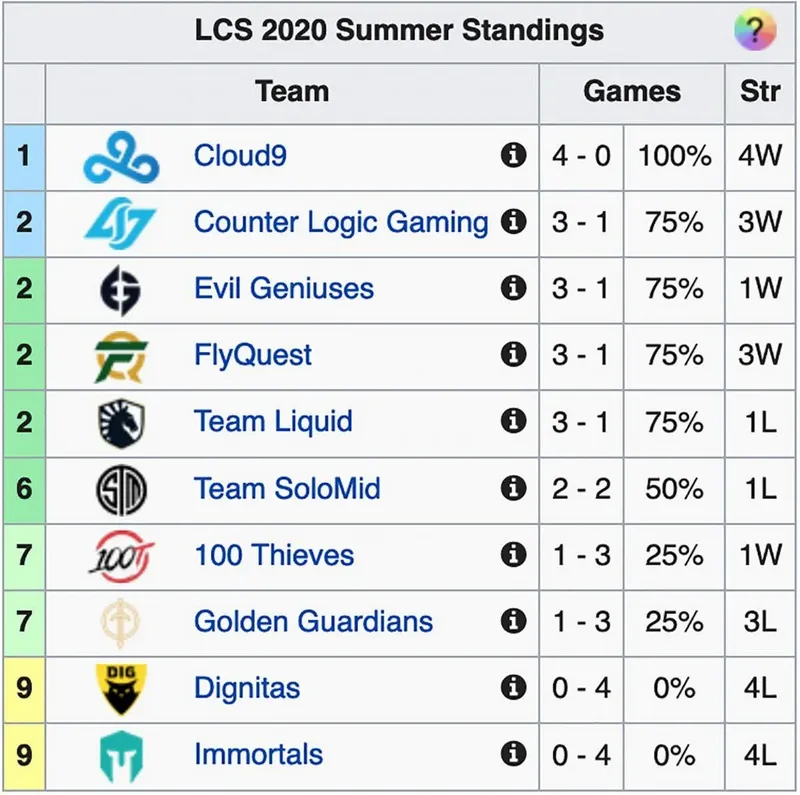Follow the Team Liquid link
The height and width of the screenshot is (795, 800).
coord(273,422)
